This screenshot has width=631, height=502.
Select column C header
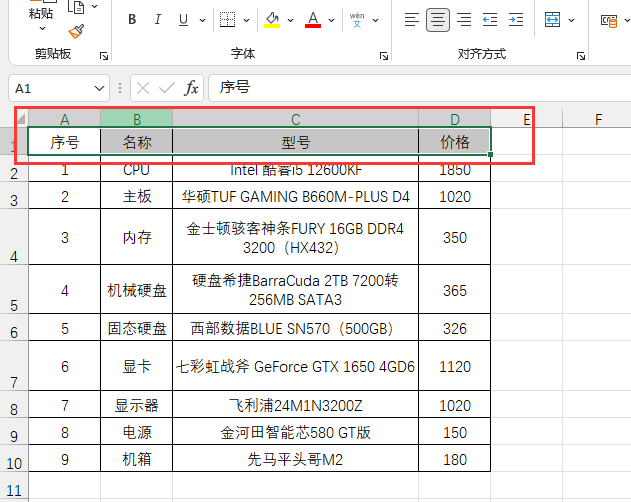point(295,119)
